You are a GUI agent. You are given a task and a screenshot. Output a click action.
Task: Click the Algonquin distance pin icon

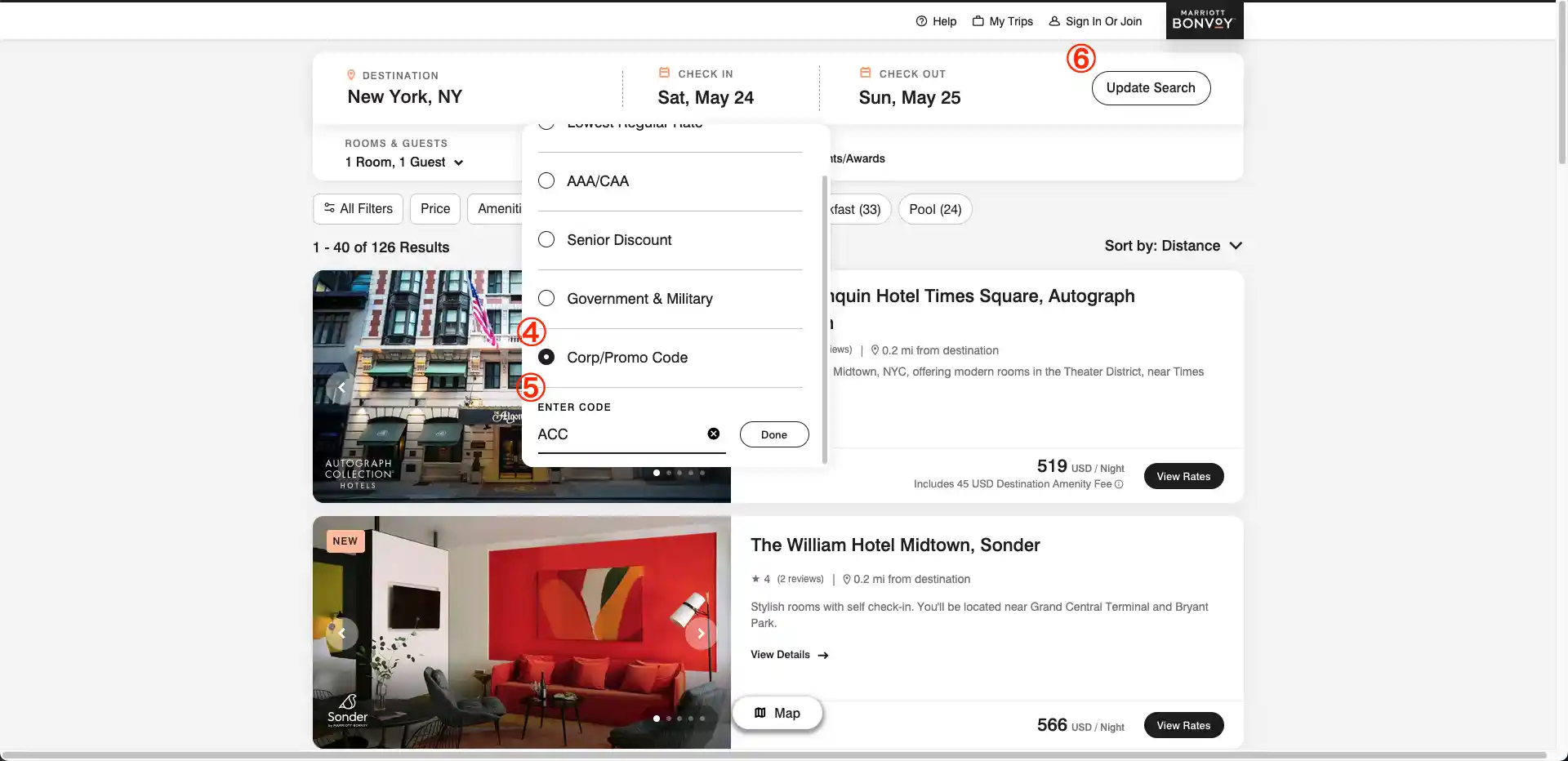coord(875,350)
